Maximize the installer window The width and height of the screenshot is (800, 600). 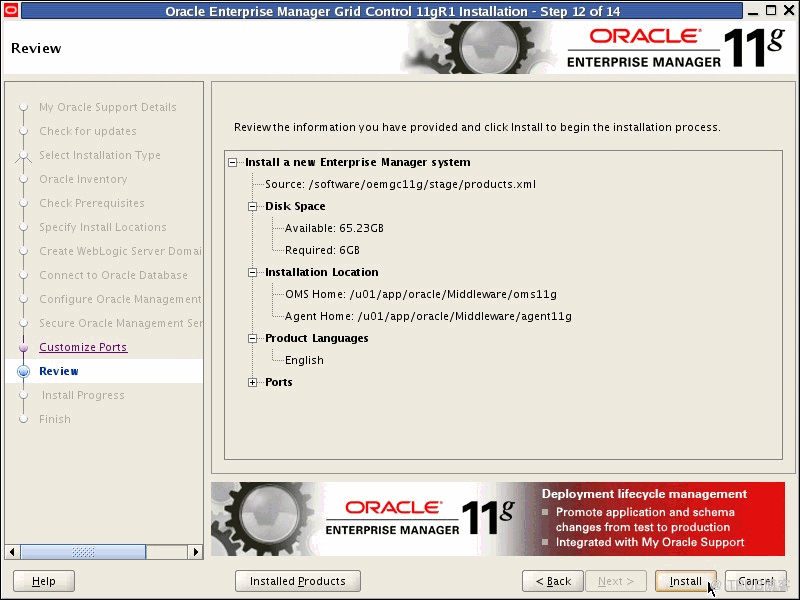pos(771,11)
